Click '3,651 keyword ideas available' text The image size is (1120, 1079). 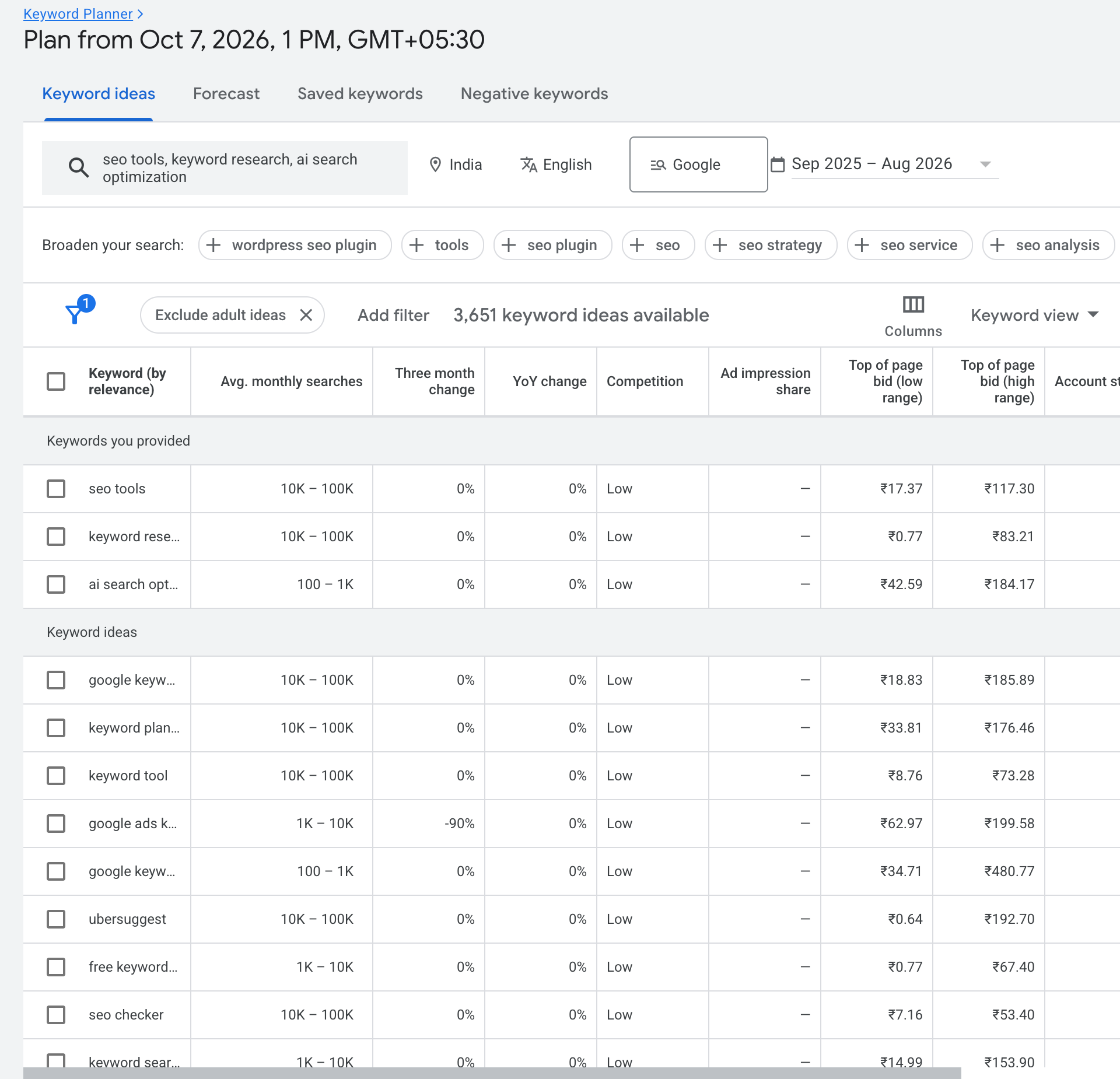(x=581, y=315)
